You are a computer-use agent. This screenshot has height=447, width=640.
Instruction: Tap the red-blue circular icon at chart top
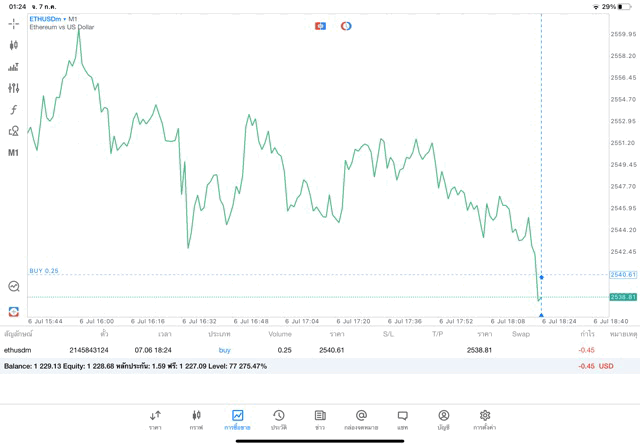[x=346, y=26]
